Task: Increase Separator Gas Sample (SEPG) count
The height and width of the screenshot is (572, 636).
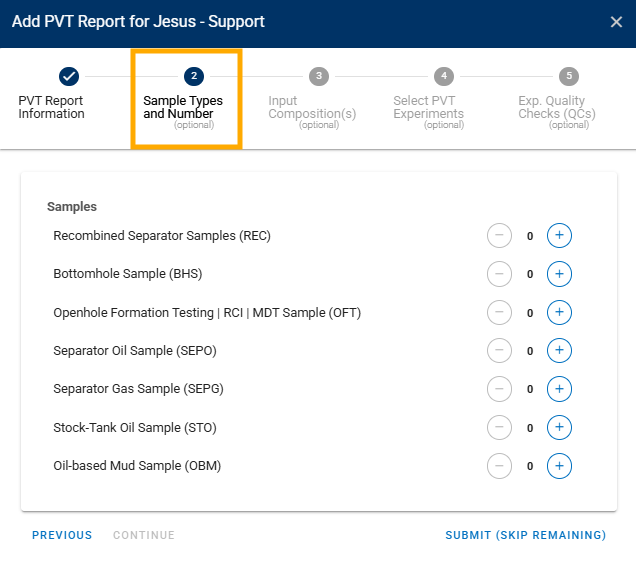Action: tap(559, 389)
